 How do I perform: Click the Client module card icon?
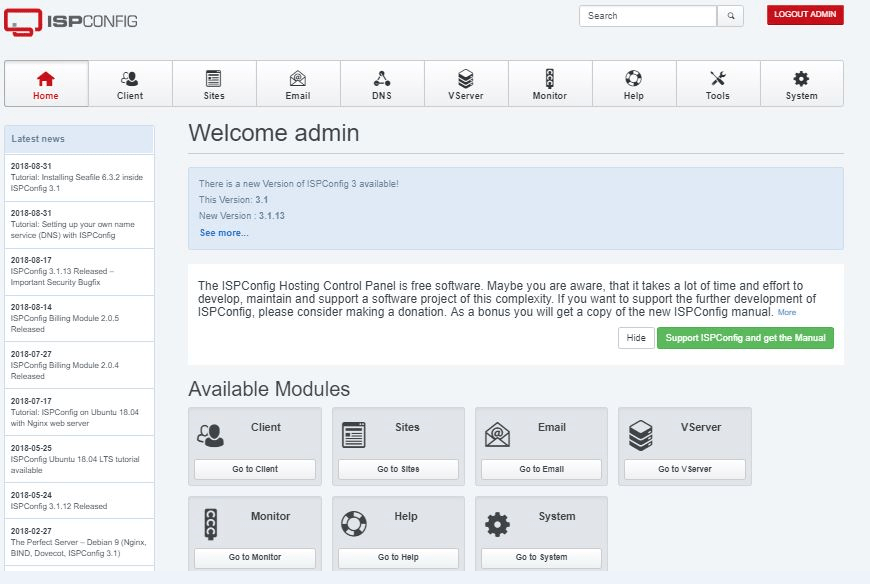coord(211,436)
